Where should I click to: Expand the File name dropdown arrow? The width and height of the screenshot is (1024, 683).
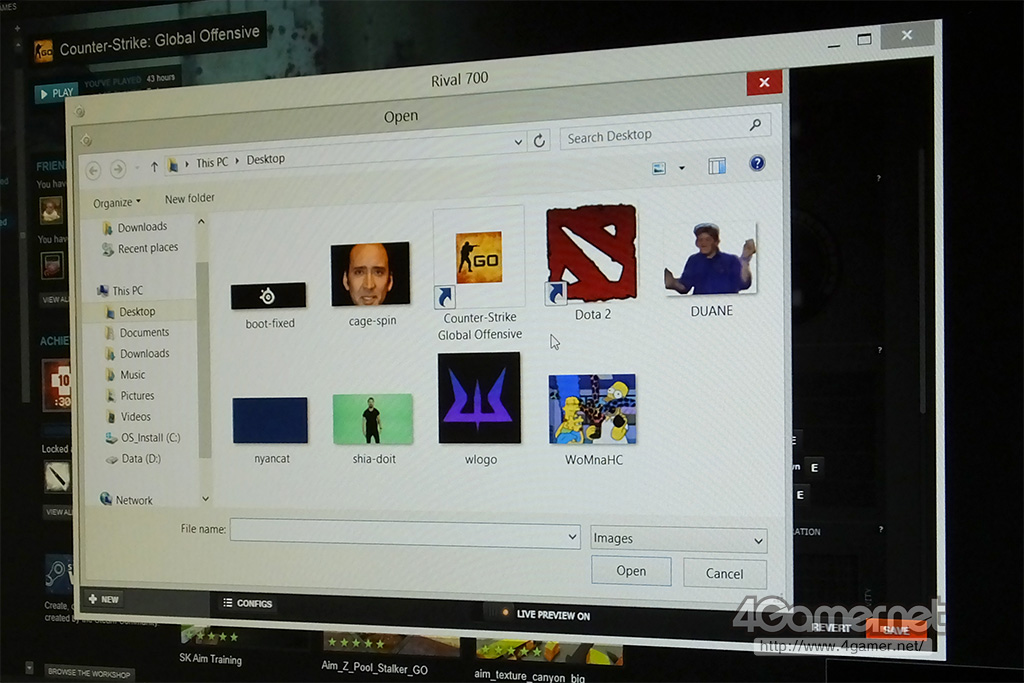572,537
